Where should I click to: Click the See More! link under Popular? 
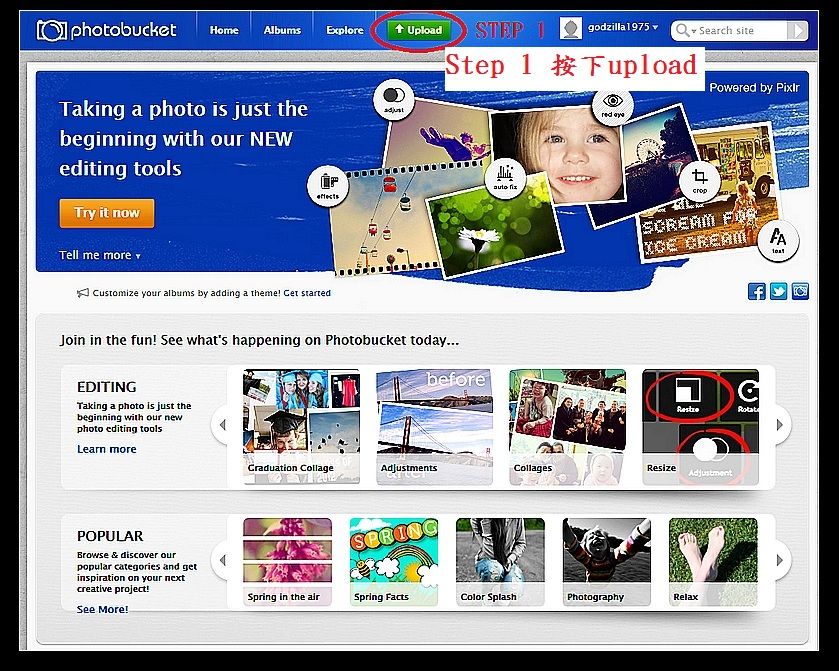pos(102,609)
